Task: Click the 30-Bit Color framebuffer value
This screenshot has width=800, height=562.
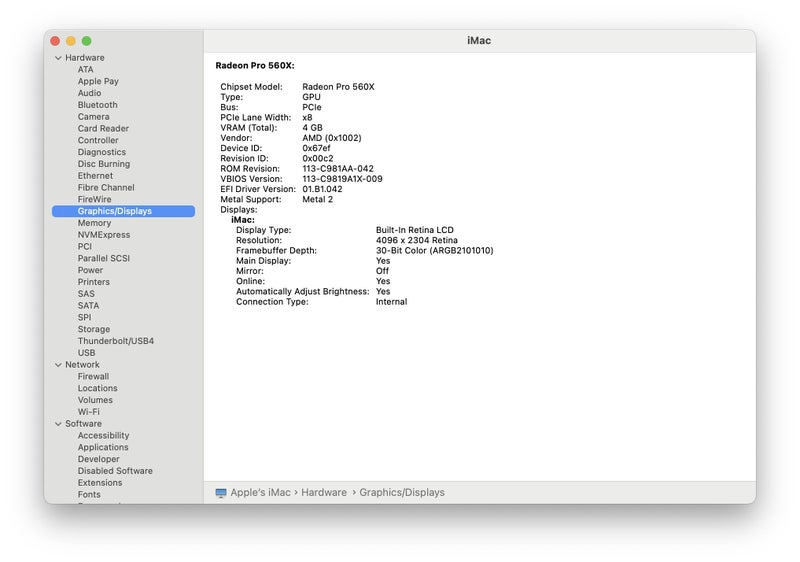Action: click(435, 250)
